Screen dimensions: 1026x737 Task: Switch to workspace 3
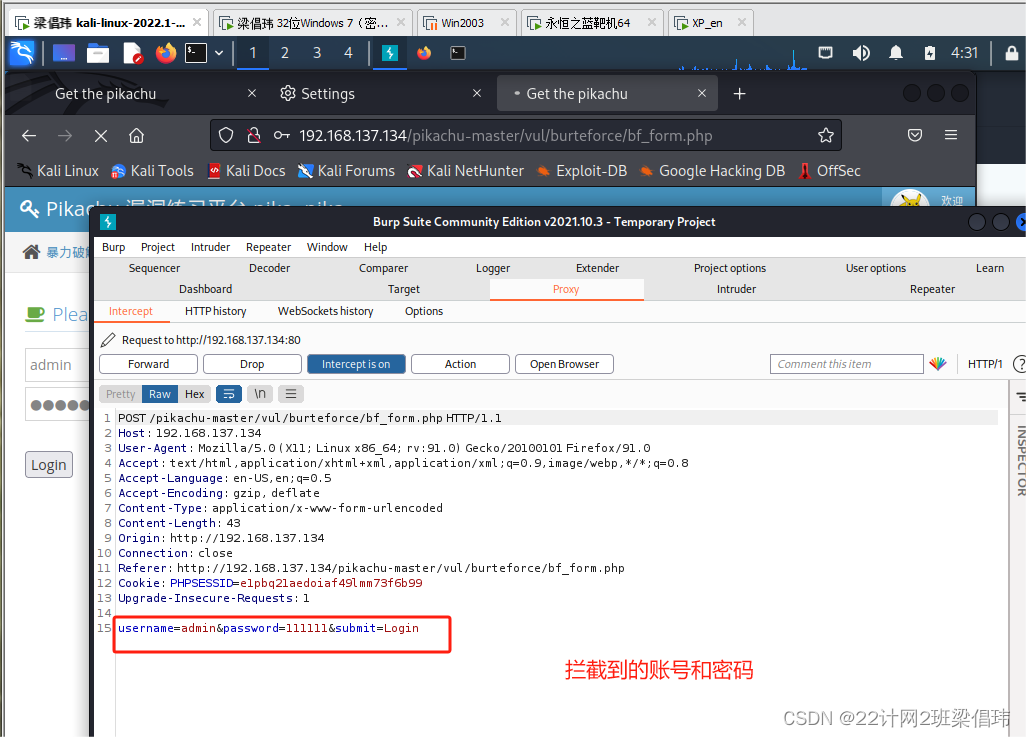[317, 53]
